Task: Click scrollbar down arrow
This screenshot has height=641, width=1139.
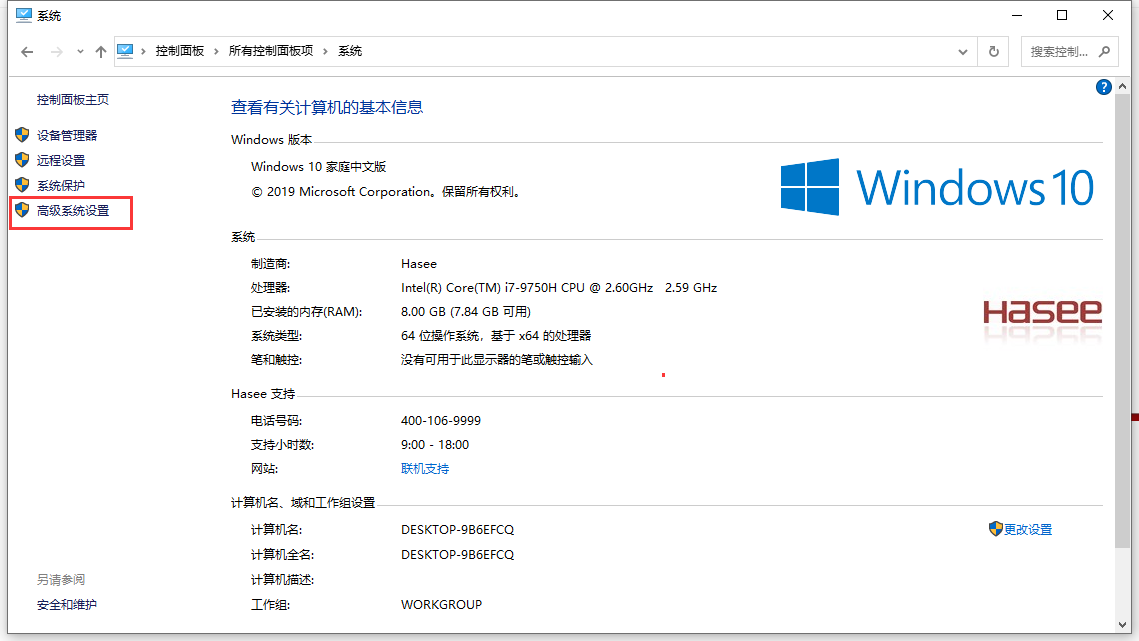Action: coord(1123,625)
